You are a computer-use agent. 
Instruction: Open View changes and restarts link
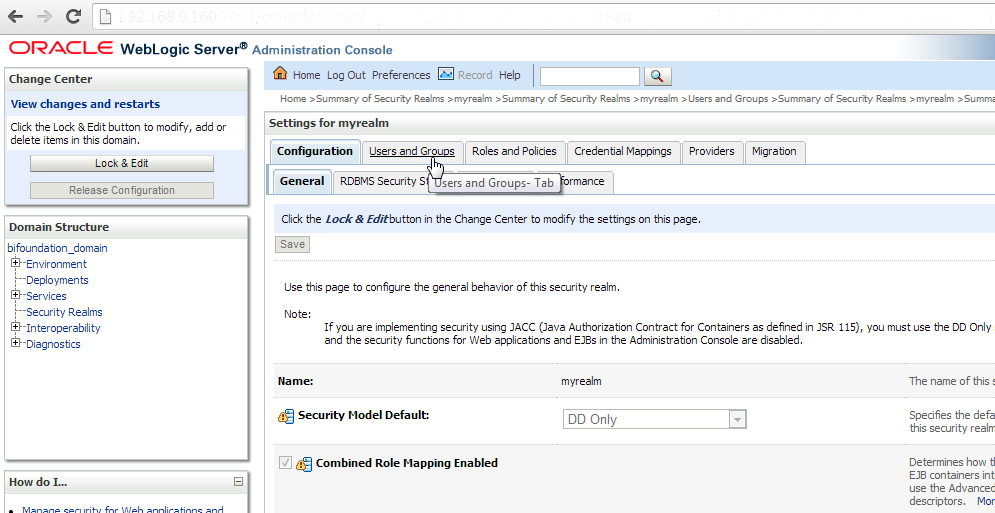pos(85,104)
